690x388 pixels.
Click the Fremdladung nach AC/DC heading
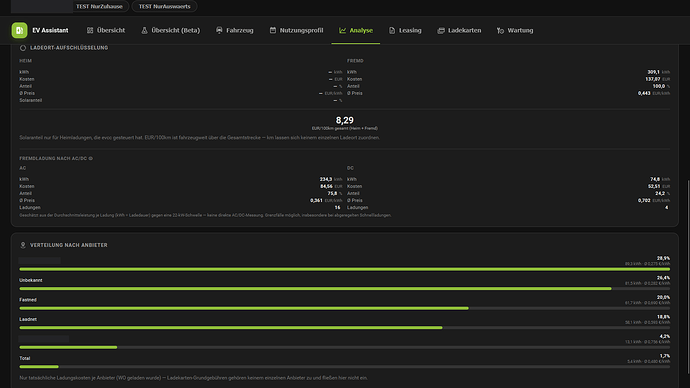53,158
